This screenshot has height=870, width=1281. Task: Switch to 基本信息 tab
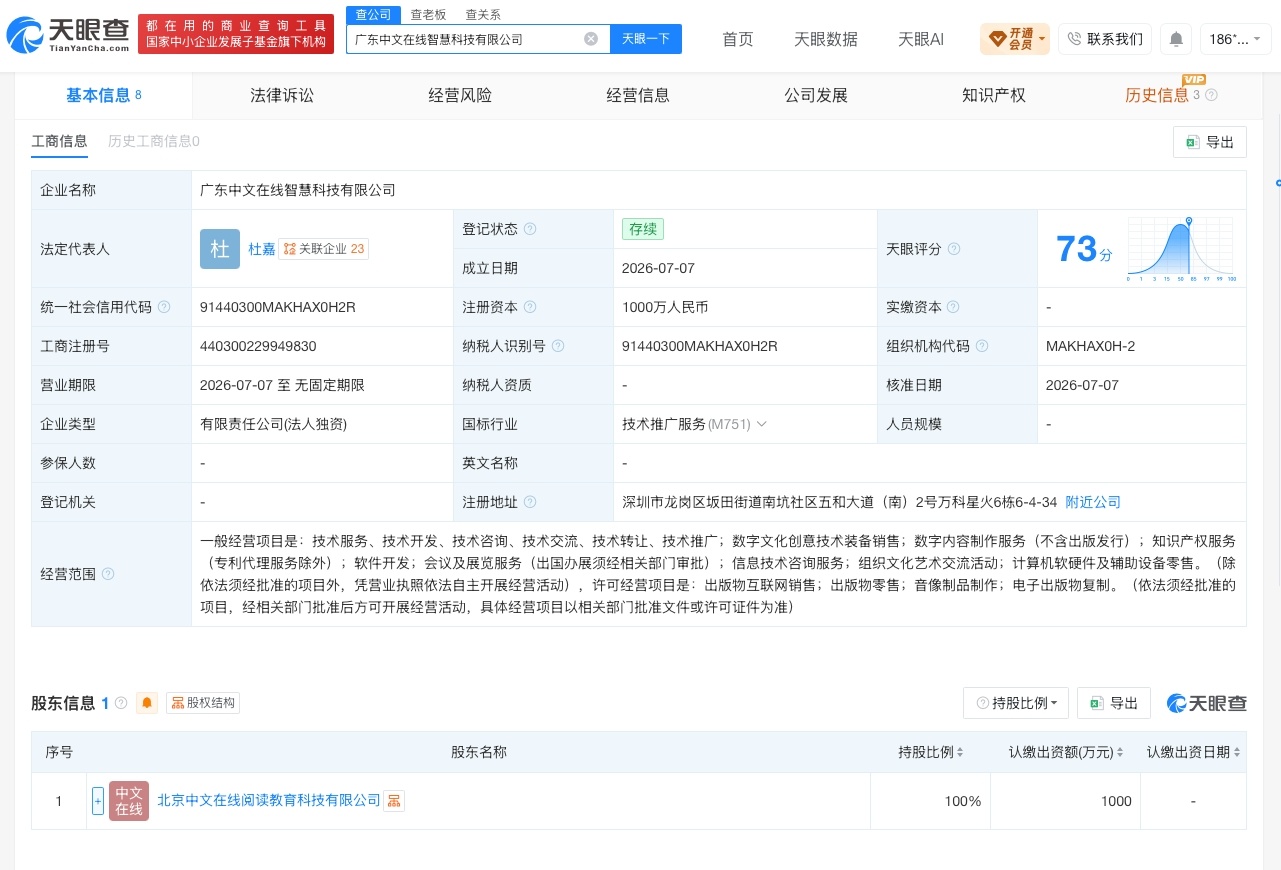tap(104, 96)
